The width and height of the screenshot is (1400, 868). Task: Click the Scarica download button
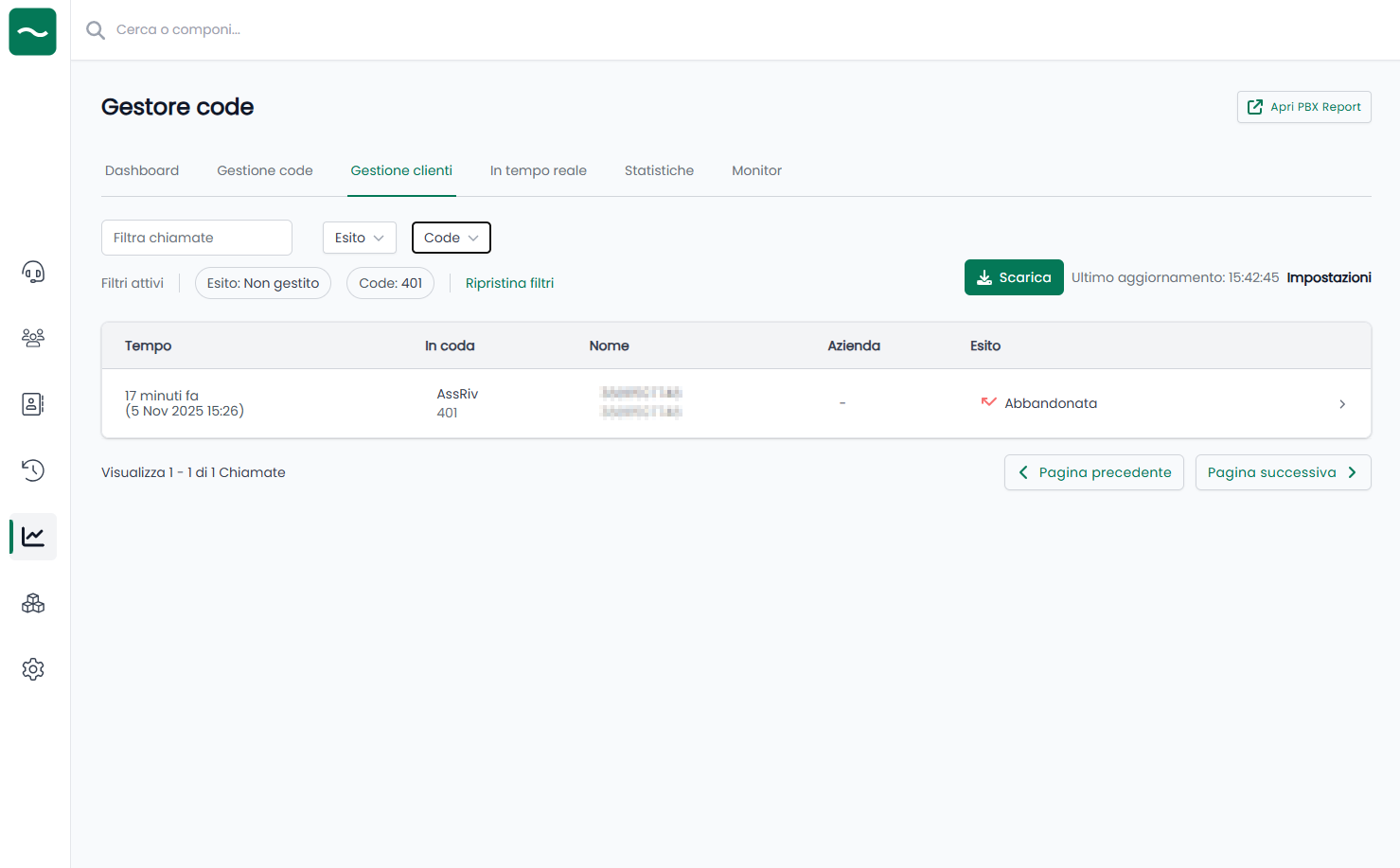pos(1013,277)
